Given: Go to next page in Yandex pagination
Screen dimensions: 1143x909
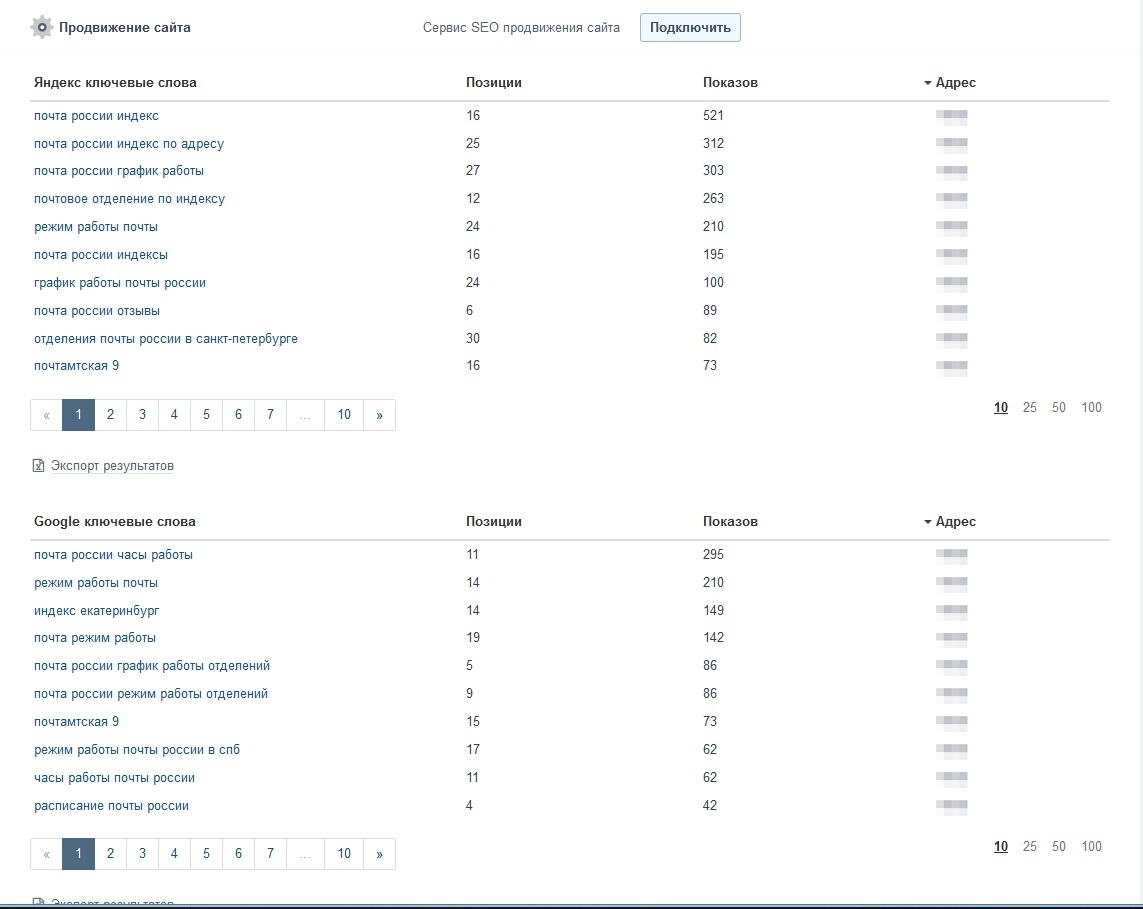Looking at the screenshot, I should pos(379,415).
